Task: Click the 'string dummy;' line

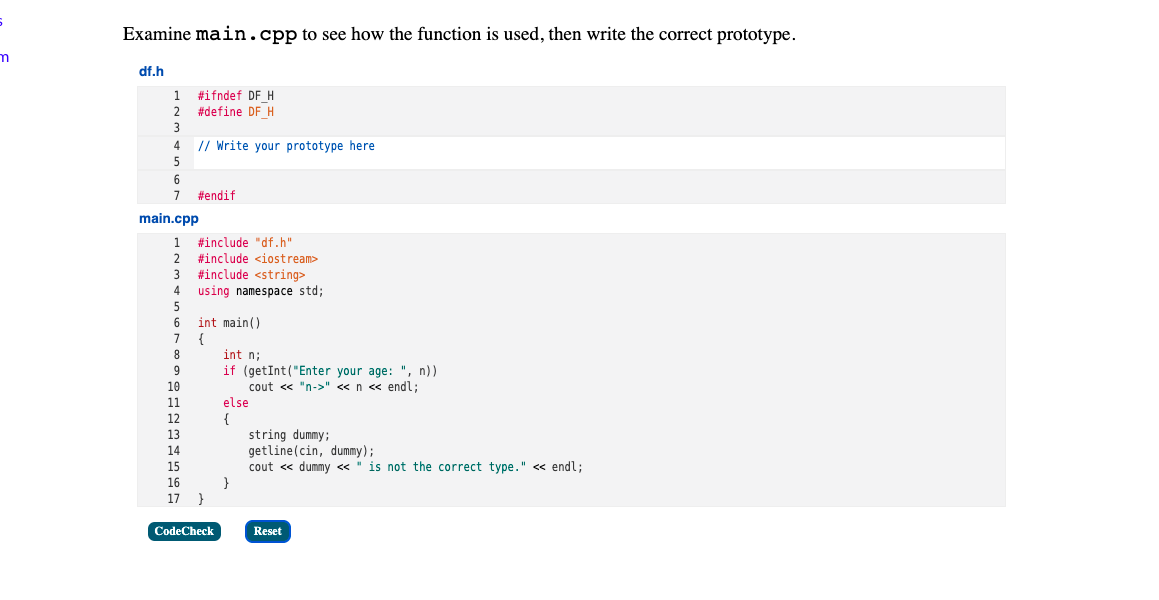Action: click(289, 435)
